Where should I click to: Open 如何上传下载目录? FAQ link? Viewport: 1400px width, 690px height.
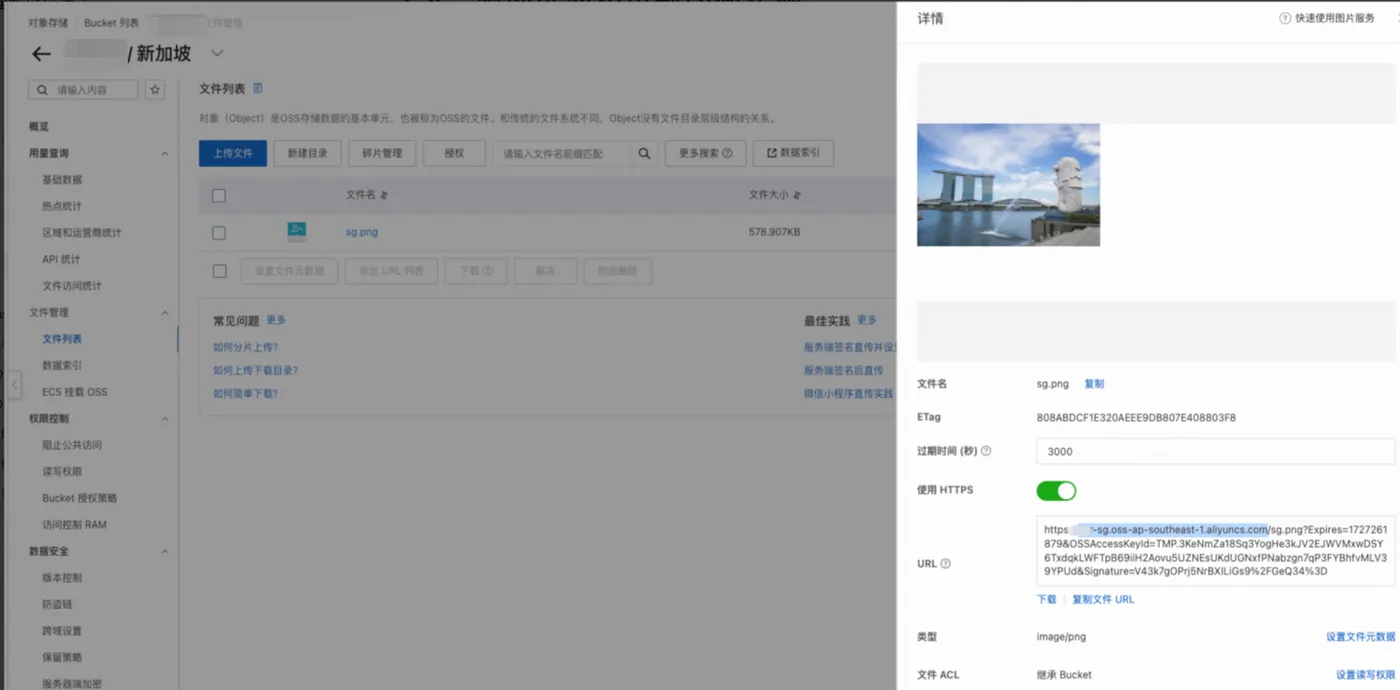click(255, 370)
